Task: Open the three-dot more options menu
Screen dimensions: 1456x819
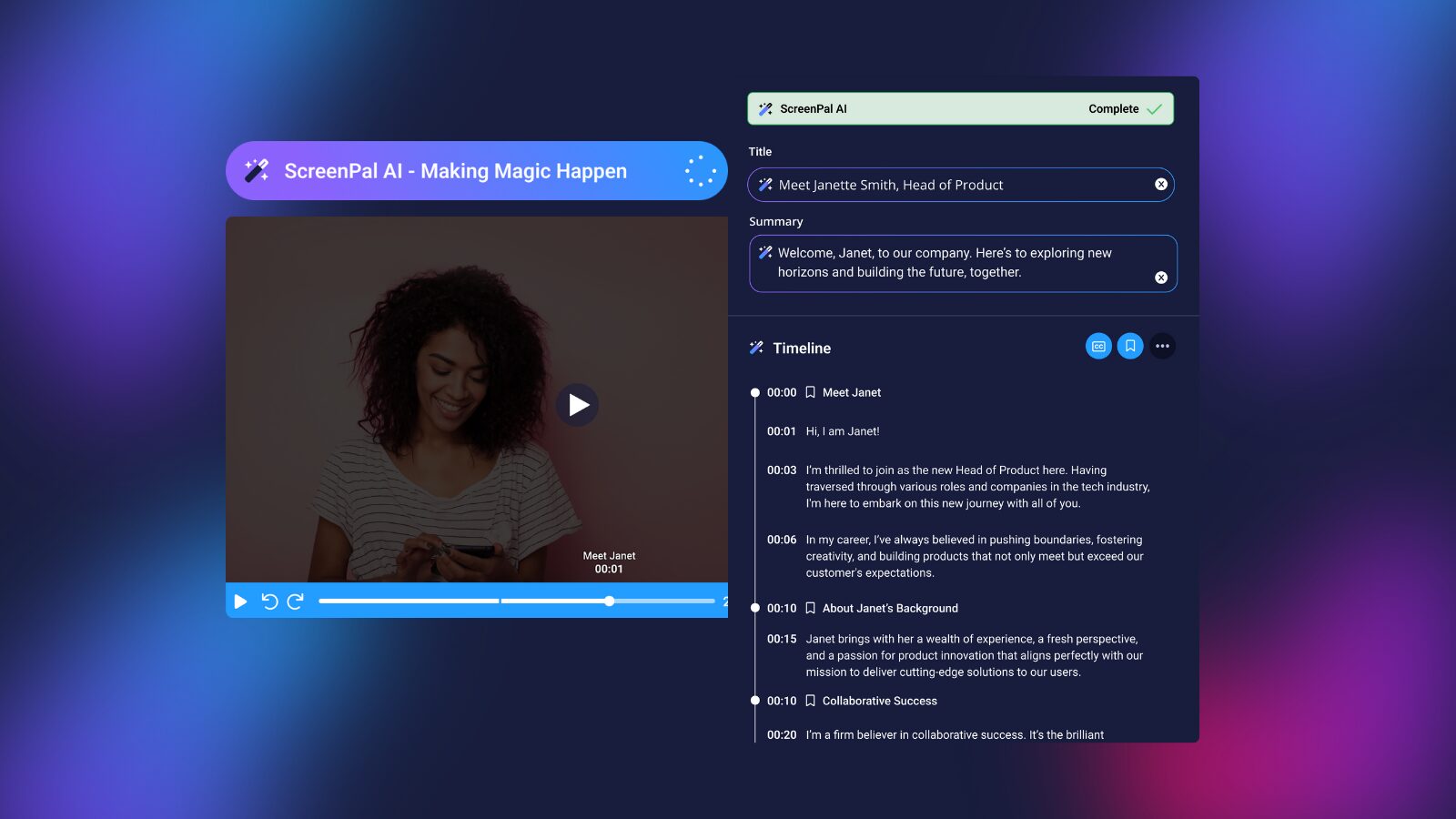Action: coord(1162,346)
